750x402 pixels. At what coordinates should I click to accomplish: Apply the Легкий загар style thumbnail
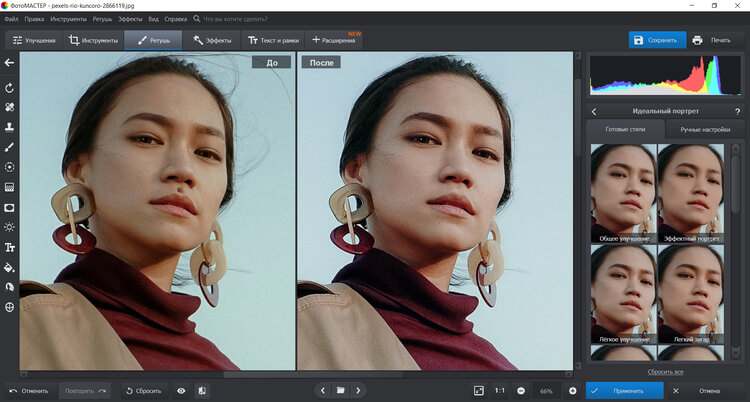pyautogui.click(x=691, y=294)
